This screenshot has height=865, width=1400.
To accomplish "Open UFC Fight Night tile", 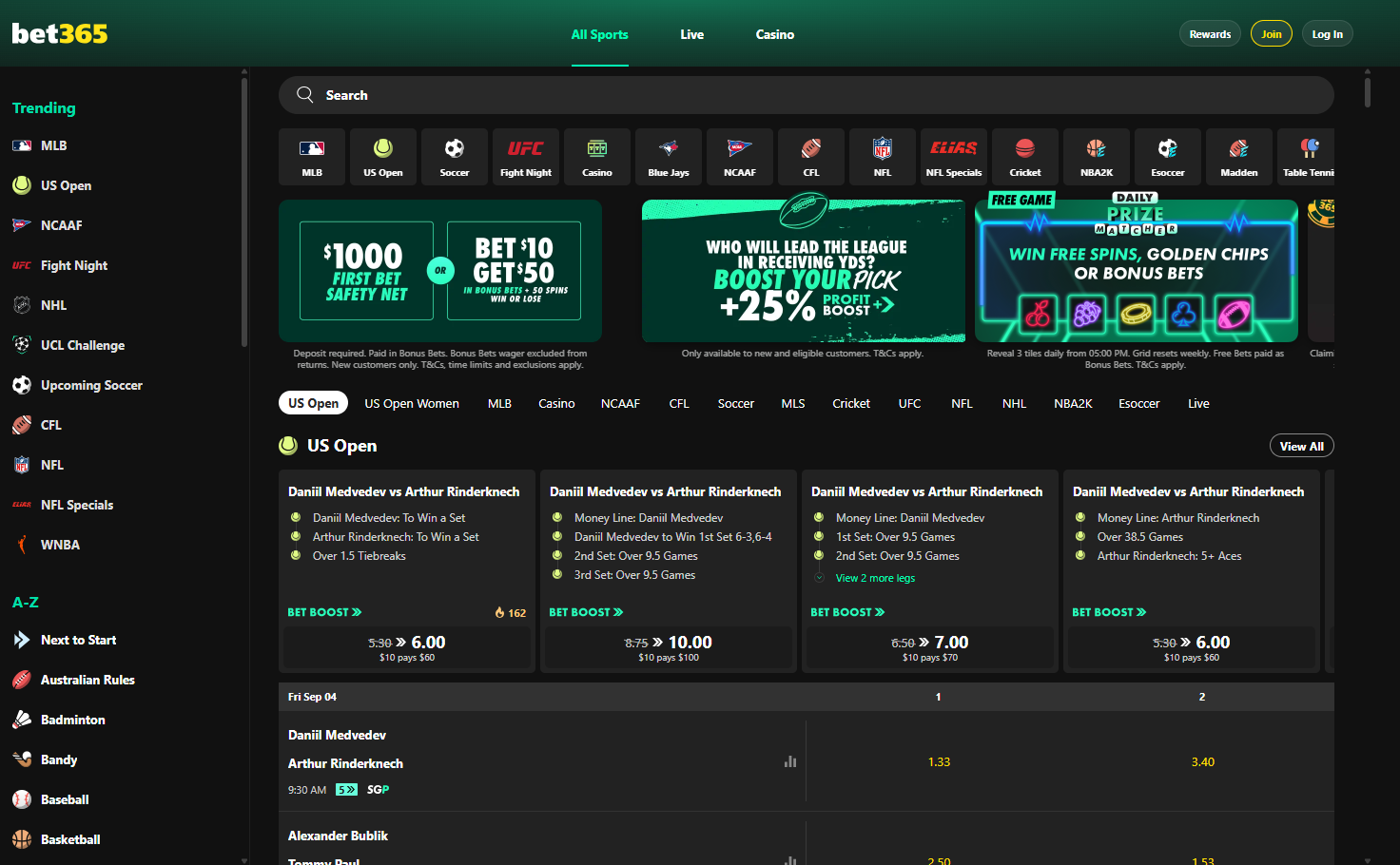I will (x=526, y=157).
